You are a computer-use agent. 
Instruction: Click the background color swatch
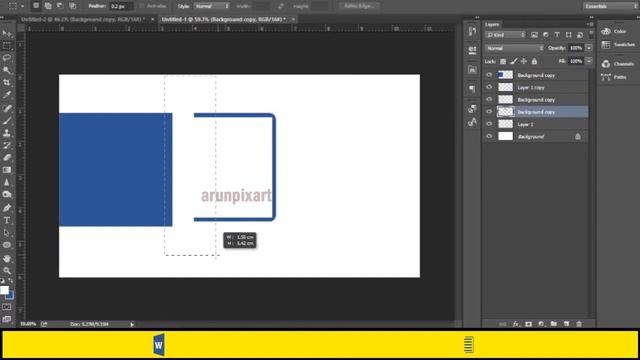pyautogui.click(x=11, y=295)
